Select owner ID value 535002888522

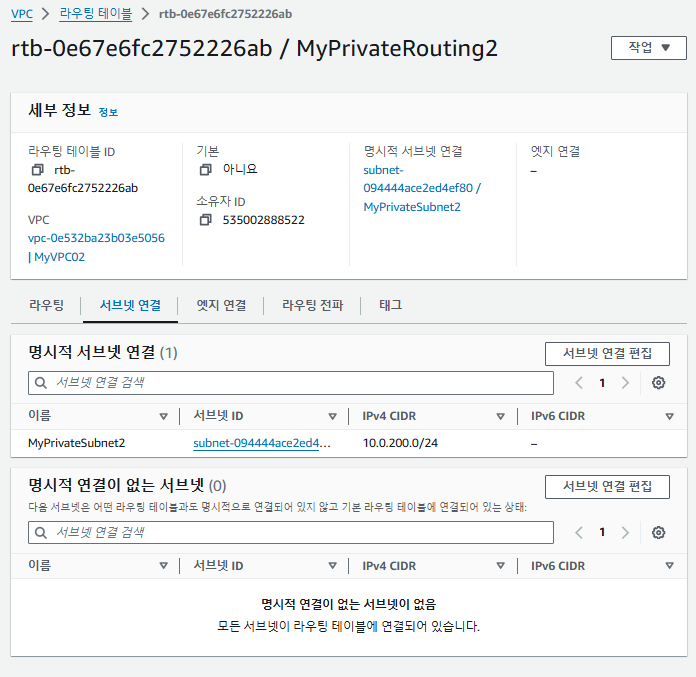264,220
